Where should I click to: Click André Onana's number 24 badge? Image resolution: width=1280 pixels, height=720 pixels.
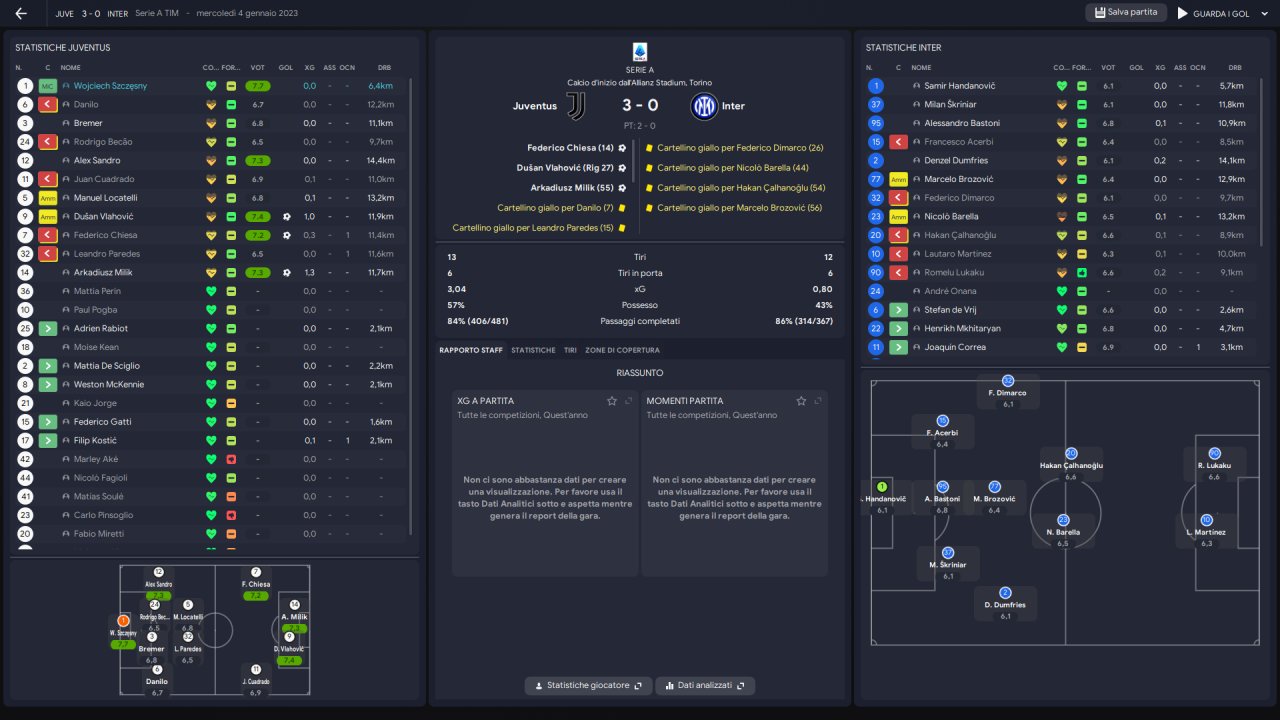click(876, 291)
